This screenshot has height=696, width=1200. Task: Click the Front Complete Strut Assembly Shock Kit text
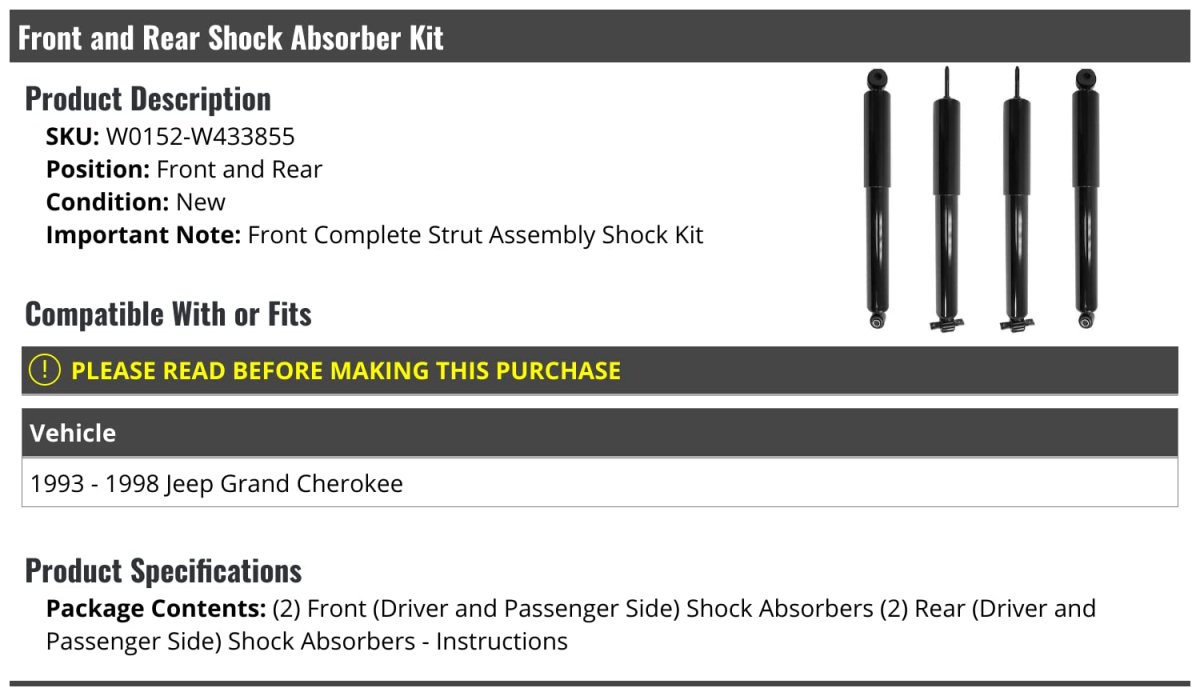(x=475, y=235)
